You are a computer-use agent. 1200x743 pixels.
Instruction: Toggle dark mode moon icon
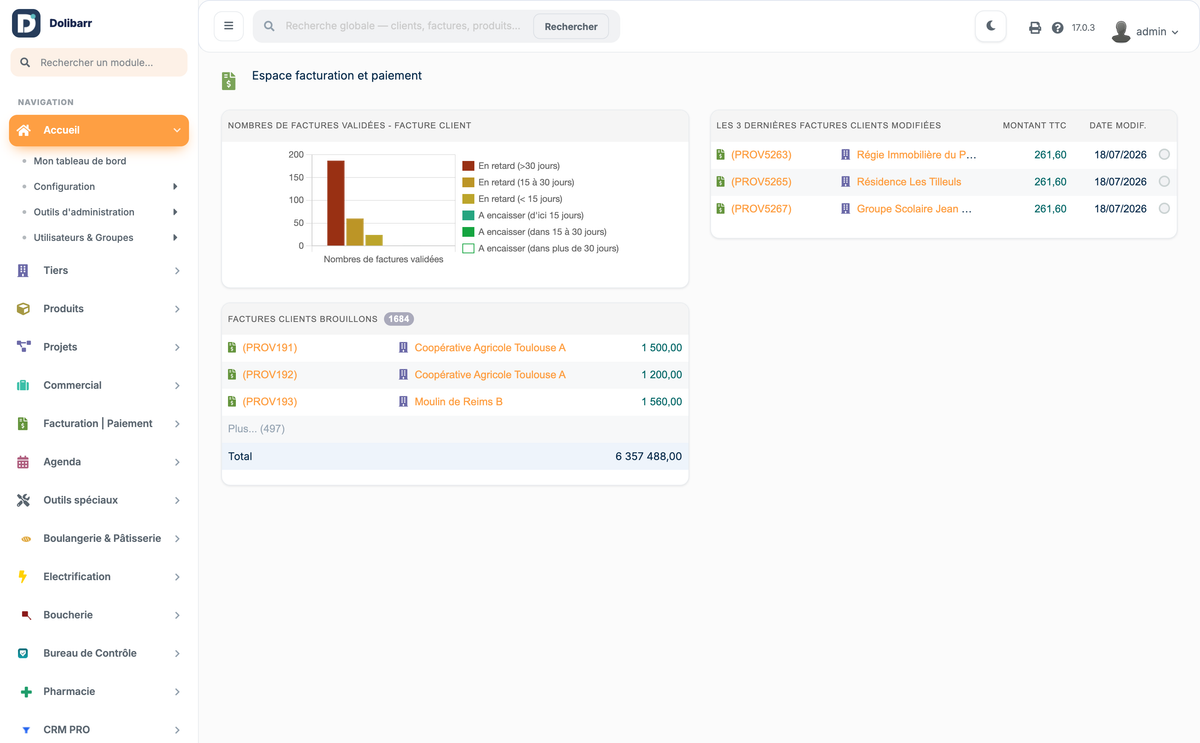pyautogui.click(x=991, y=26)
